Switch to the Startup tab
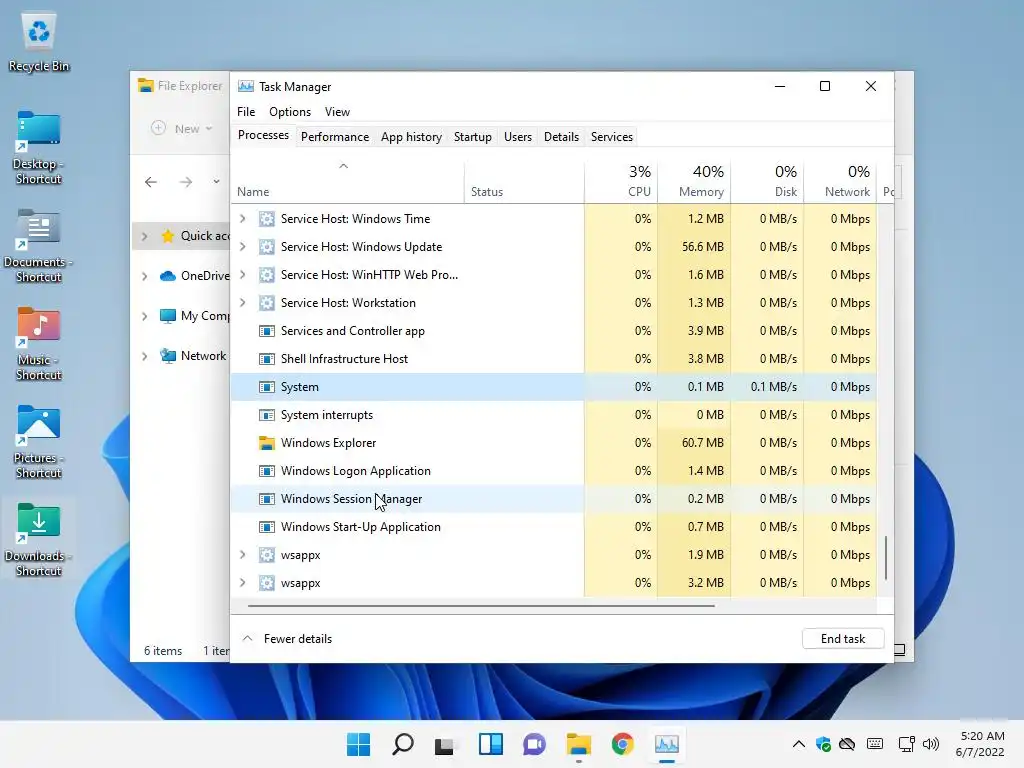 [x=473, y=136]
